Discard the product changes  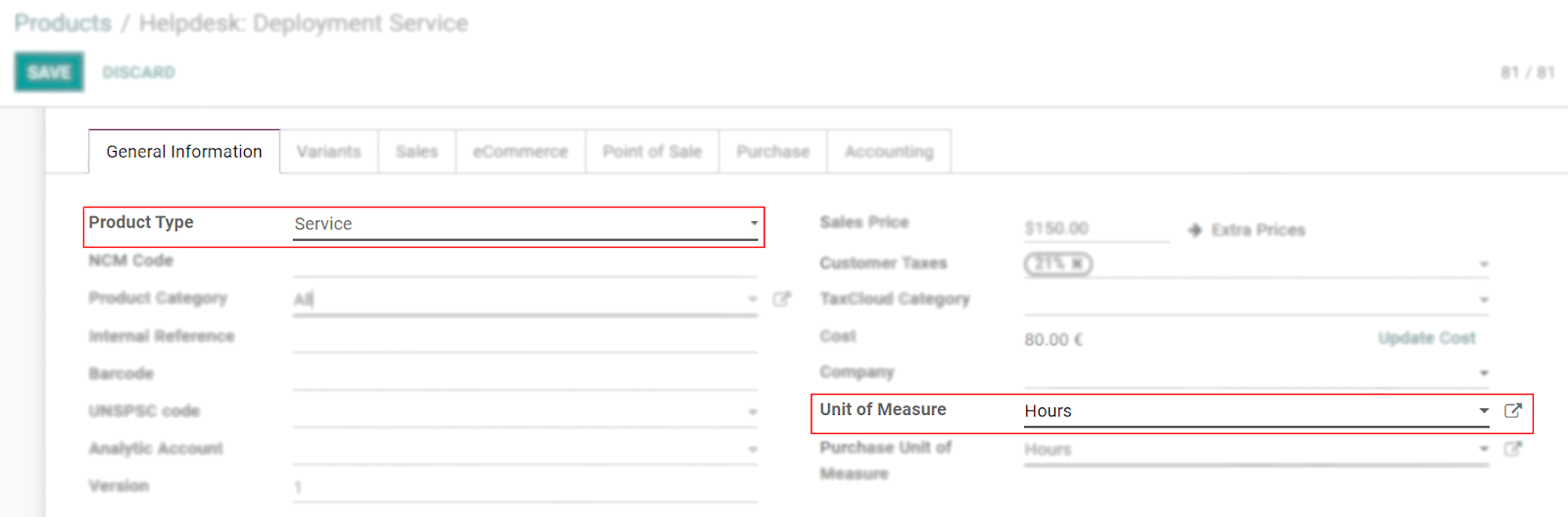tap(138, 72)
